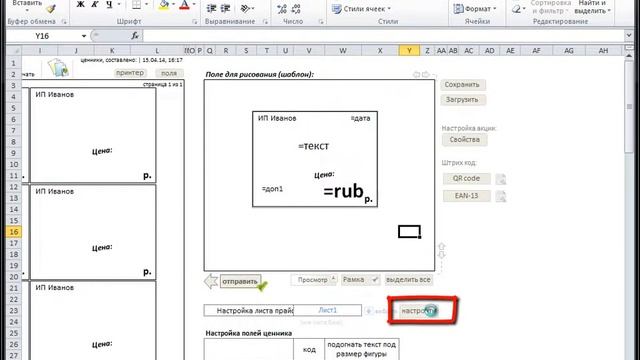
Task: Toggle the Рамка frame checkmark
Action: 375,280
